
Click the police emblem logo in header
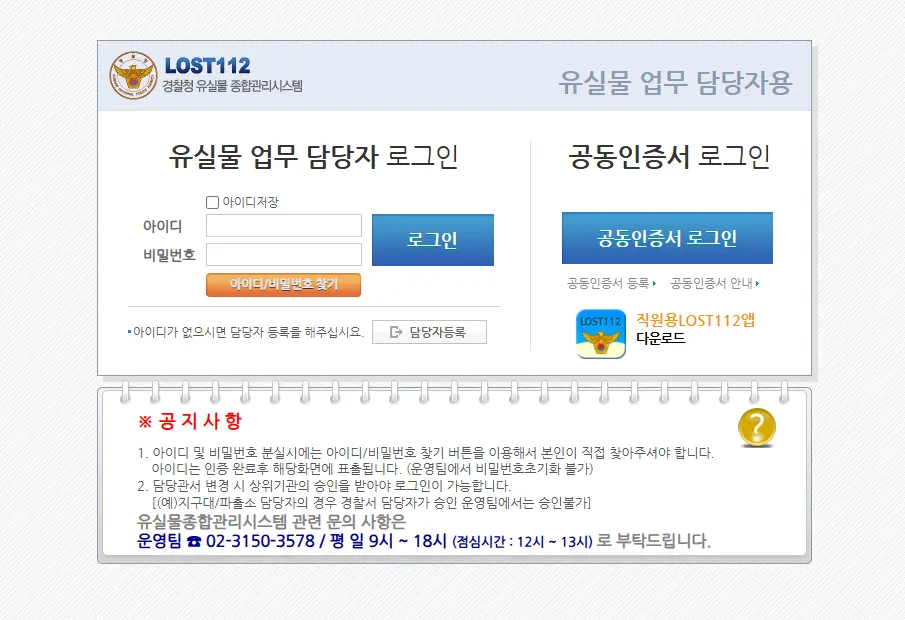tap(133, 75)
